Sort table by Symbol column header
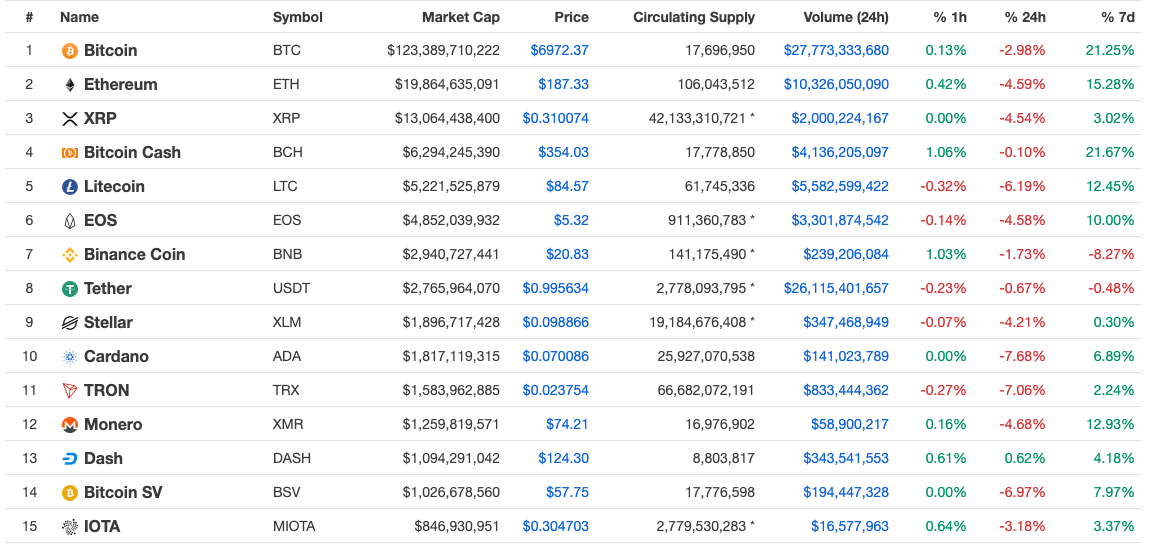This screenshot has height=546, width=1151. 297,17
